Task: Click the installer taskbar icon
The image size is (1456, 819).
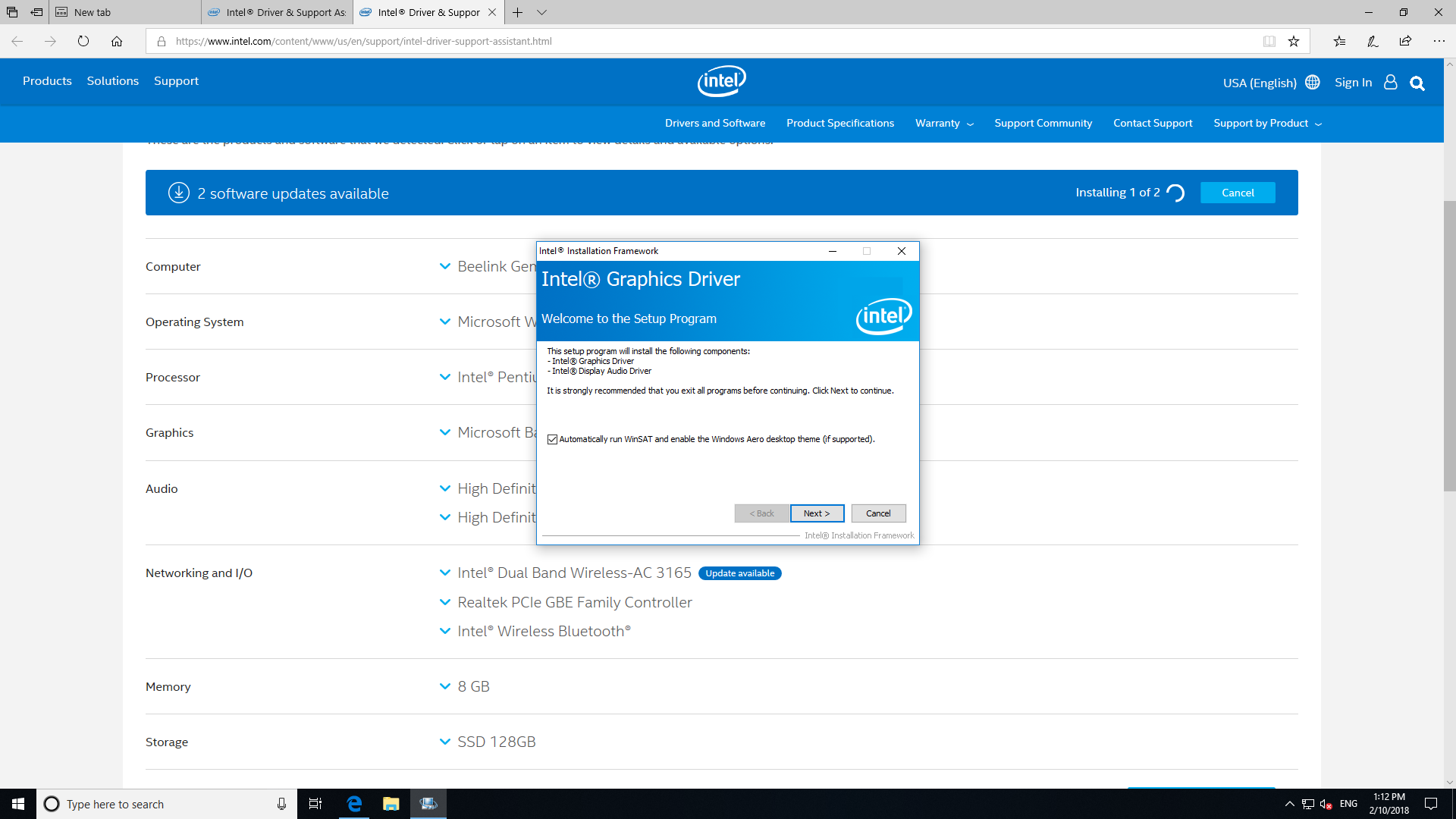Action: (428, 804)
